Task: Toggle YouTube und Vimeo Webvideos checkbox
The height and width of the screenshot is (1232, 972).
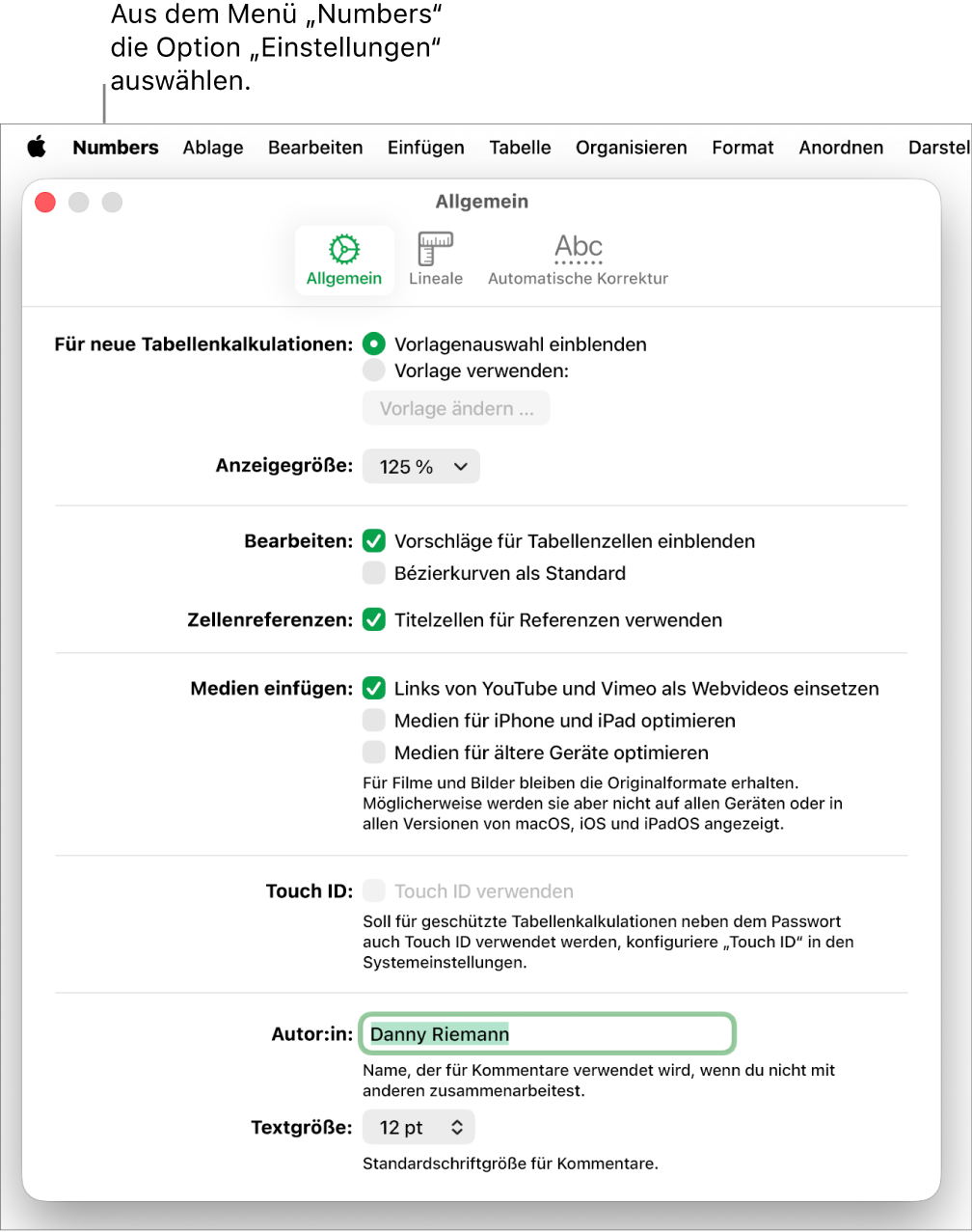Action: point(373,689)
